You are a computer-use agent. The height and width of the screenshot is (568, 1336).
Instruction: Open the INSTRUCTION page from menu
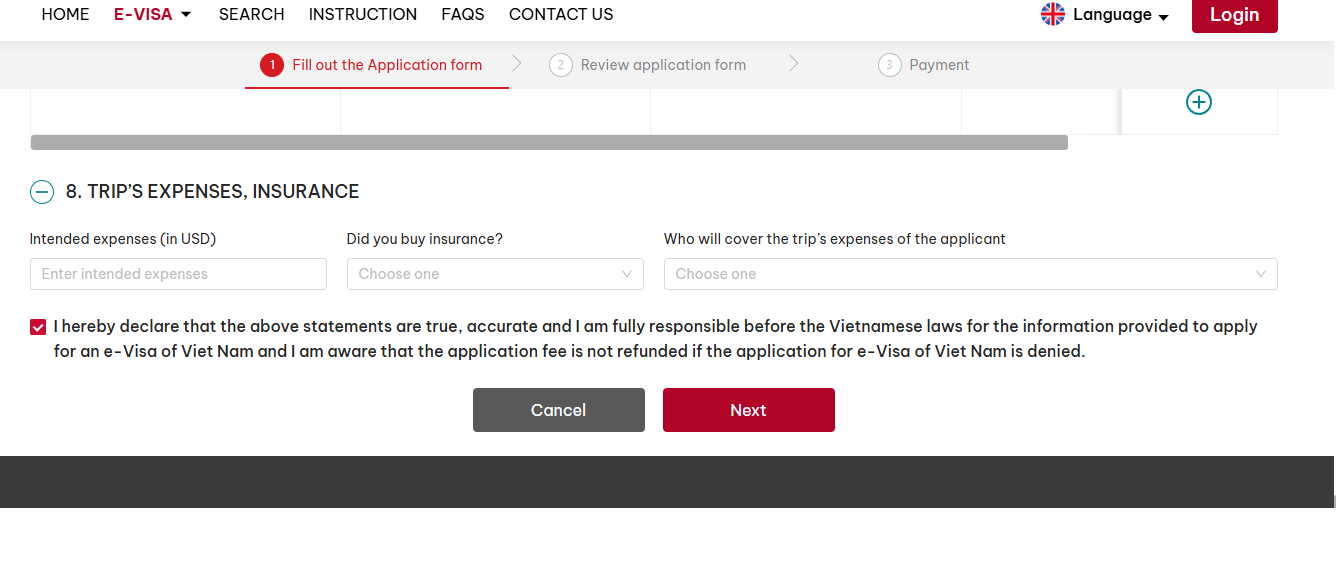362,14
